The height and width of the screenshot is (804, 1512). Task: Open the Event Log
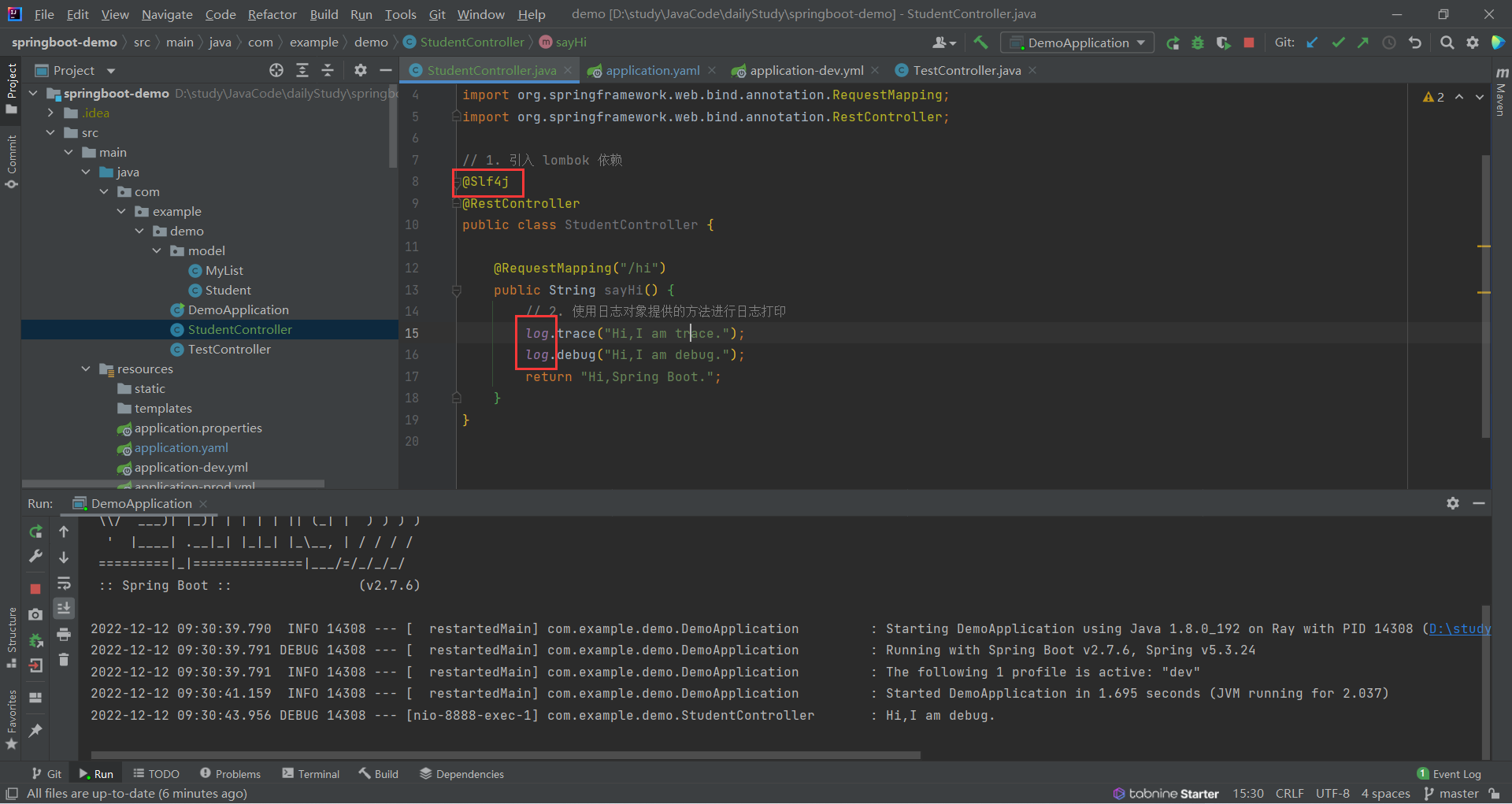pos(1449,774)
